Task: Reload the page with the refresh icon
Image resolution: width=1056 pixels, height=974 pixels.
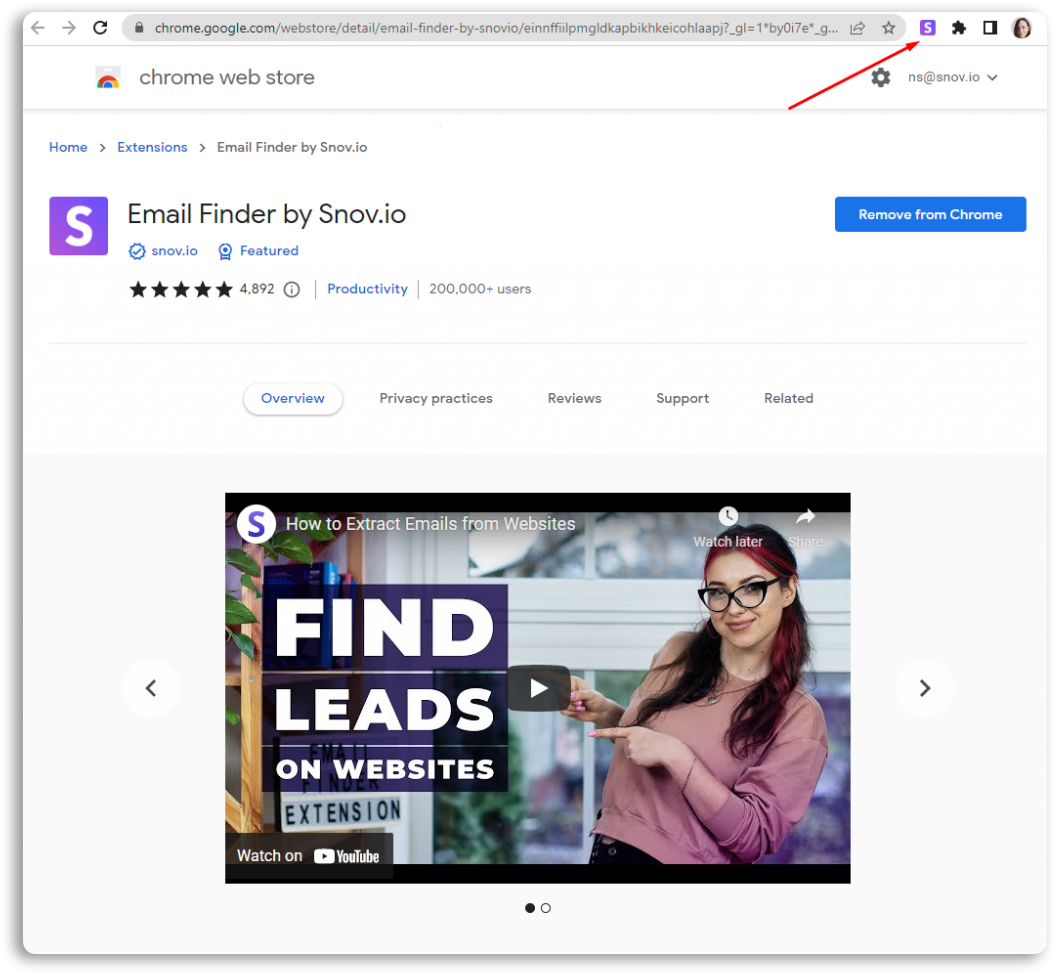Action: pyautogui.click(x=100, y=28)
